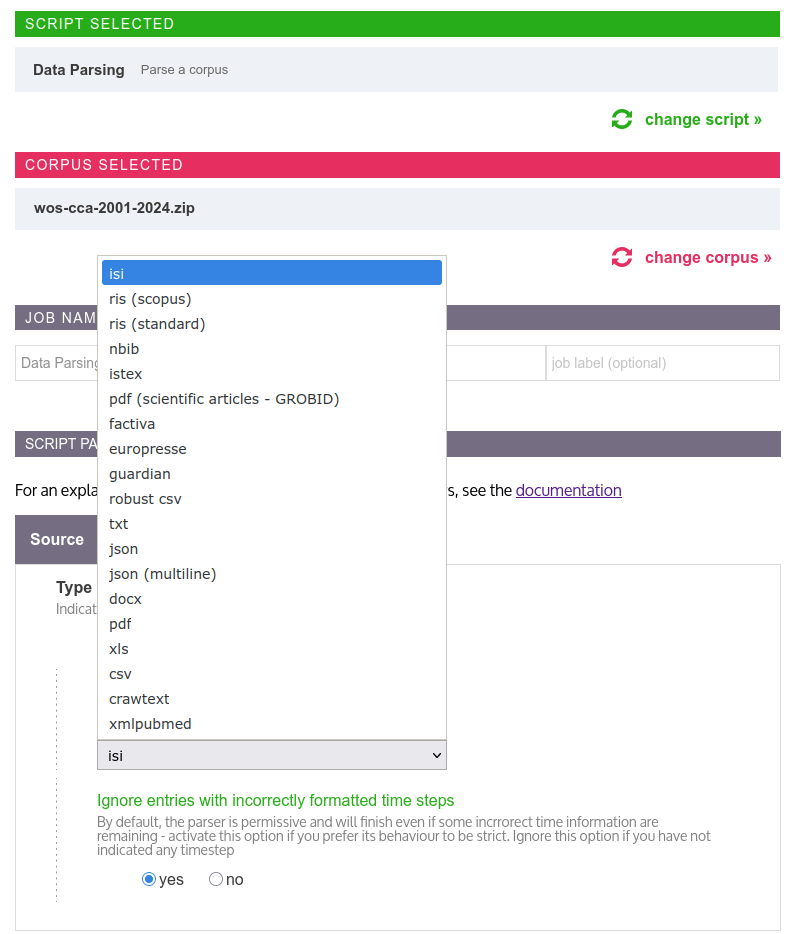Choose ris (standard) option
This screenshot has height=934, width=792.
point(157,324)
